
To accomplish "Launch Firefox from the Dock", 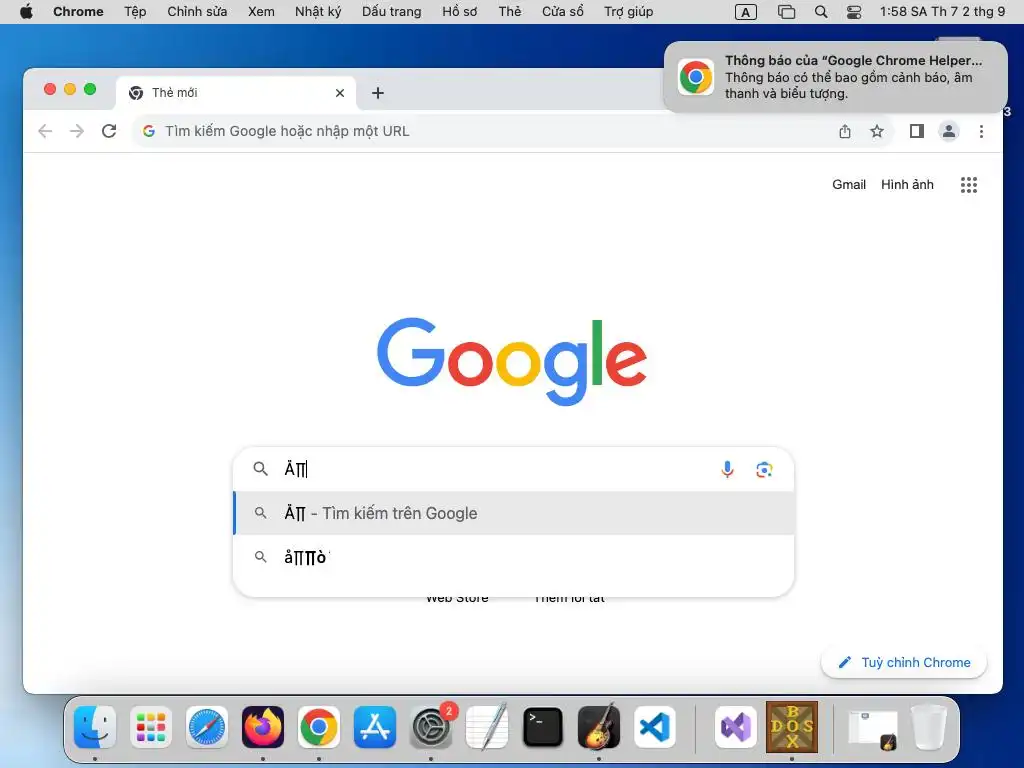I will (263, 726).
